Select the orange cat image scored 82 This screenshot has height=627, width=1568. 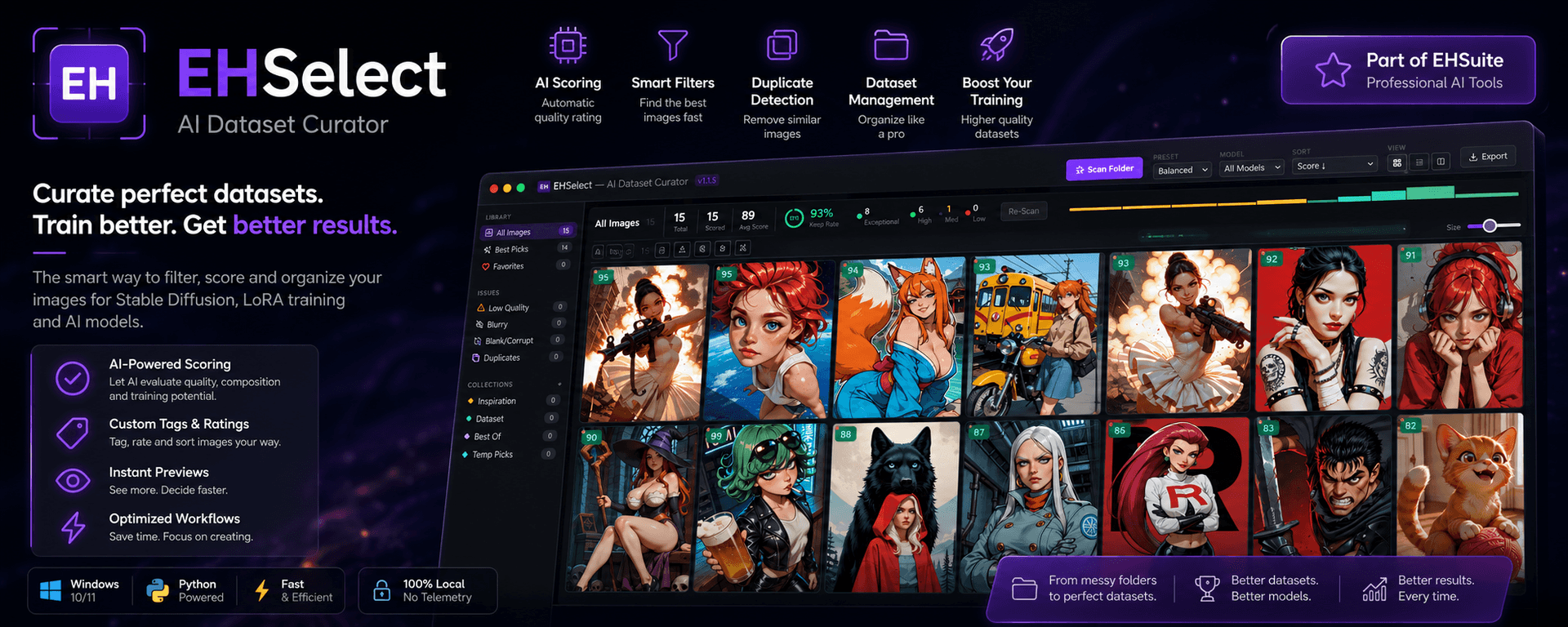1460,485
